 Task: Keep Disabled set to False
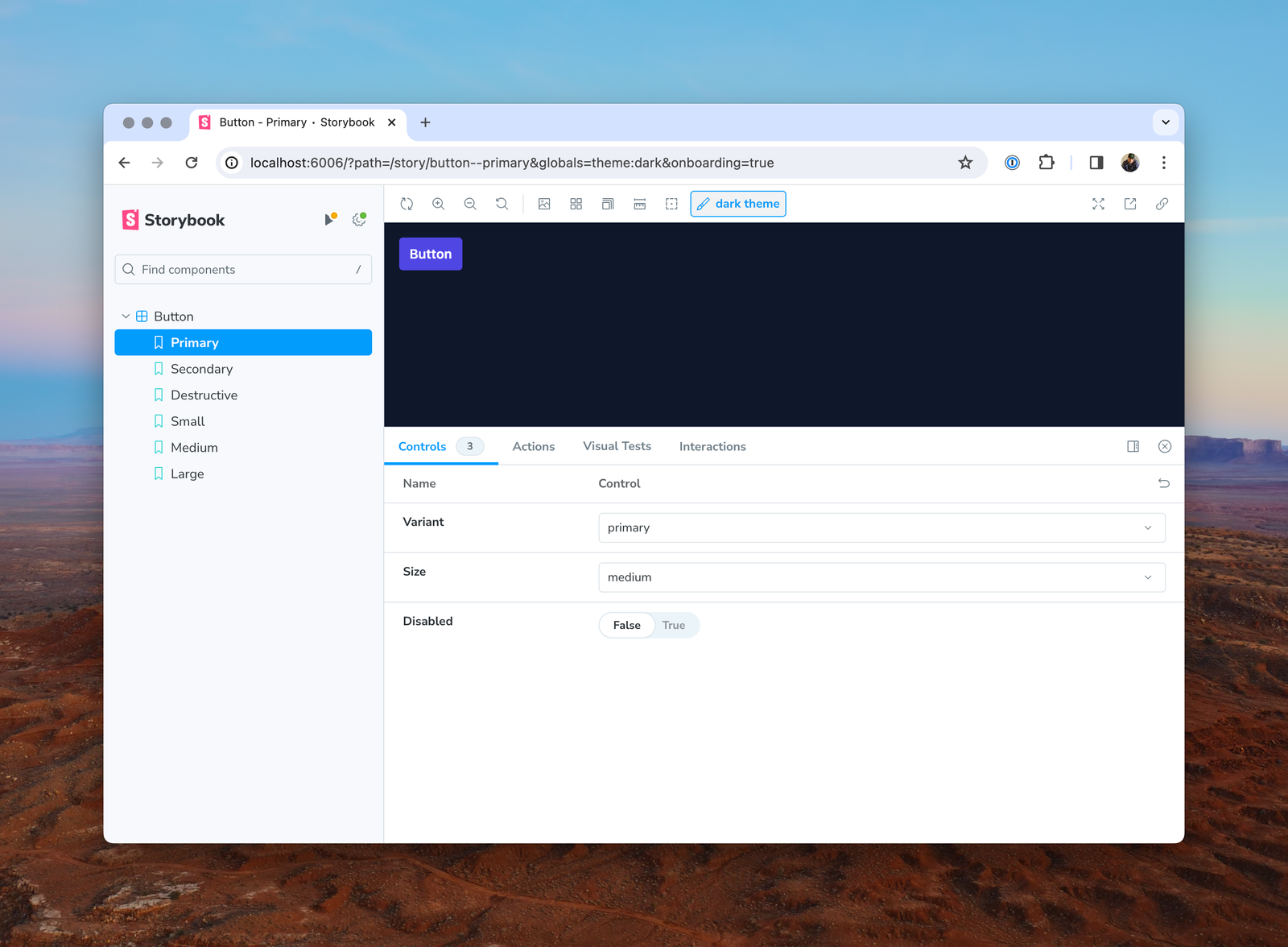coord(626,625)
